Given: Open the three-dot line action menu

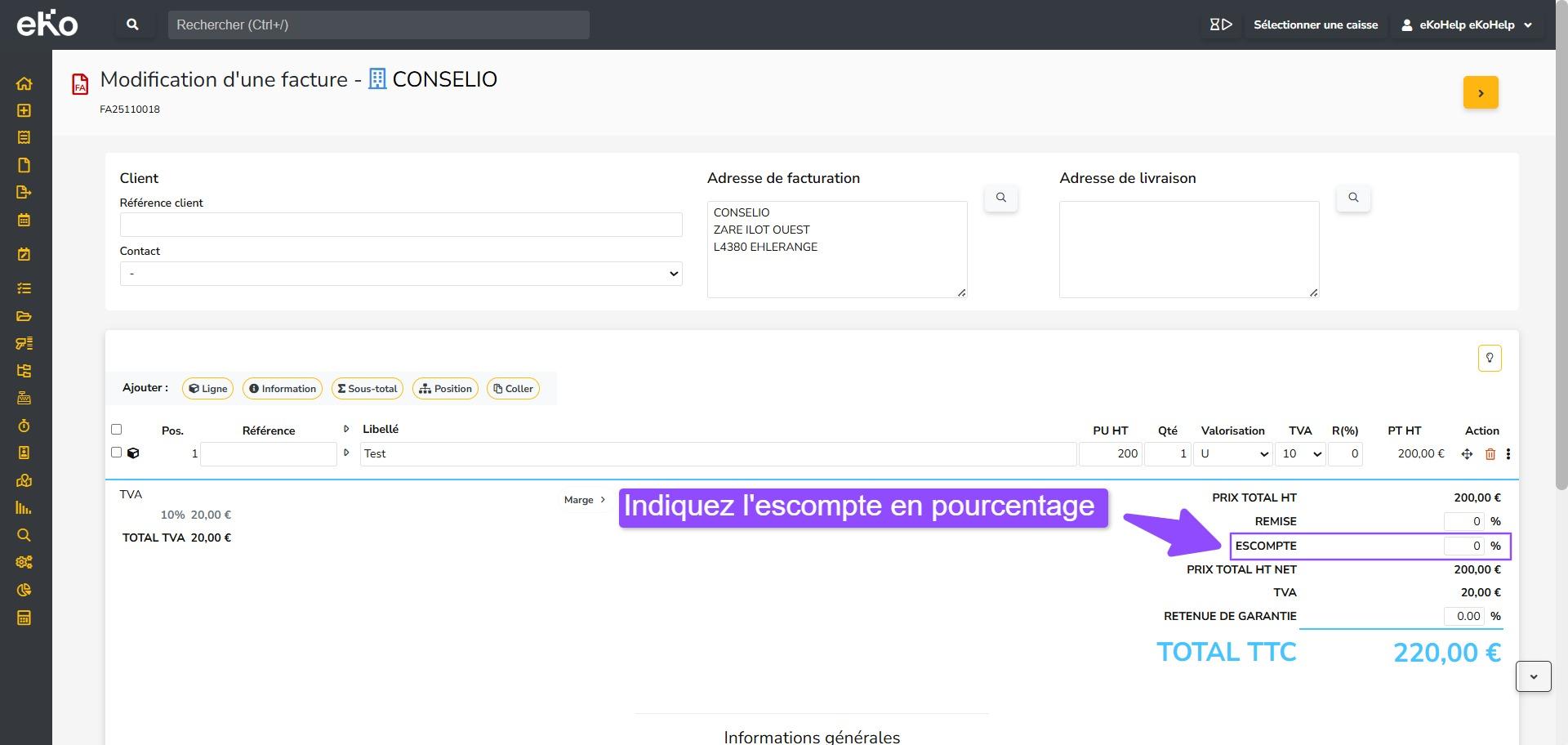Looking at the screenshot, I should point(1508,454).
